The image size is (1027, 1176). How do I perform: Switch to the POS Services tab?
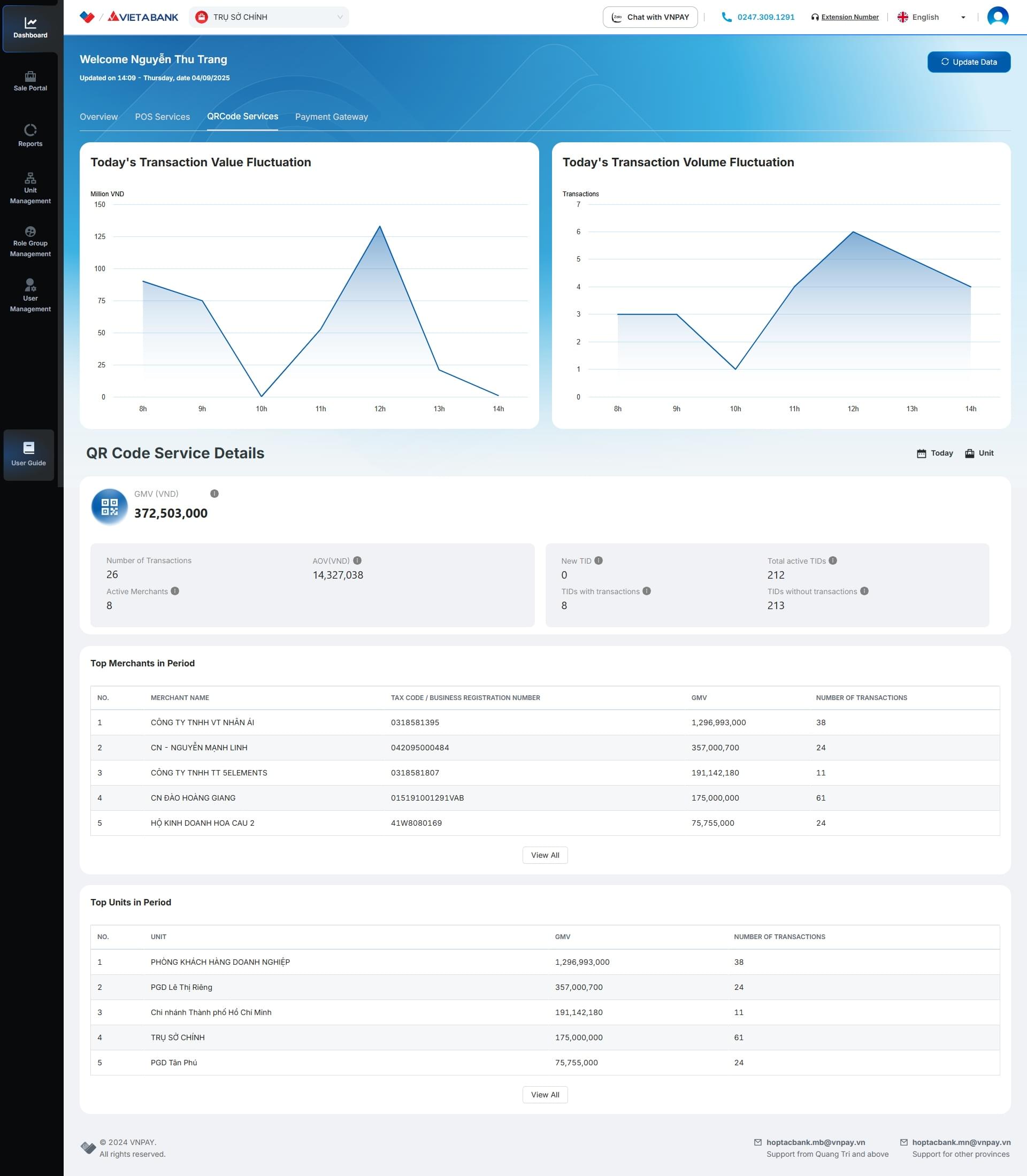[162, 117]
